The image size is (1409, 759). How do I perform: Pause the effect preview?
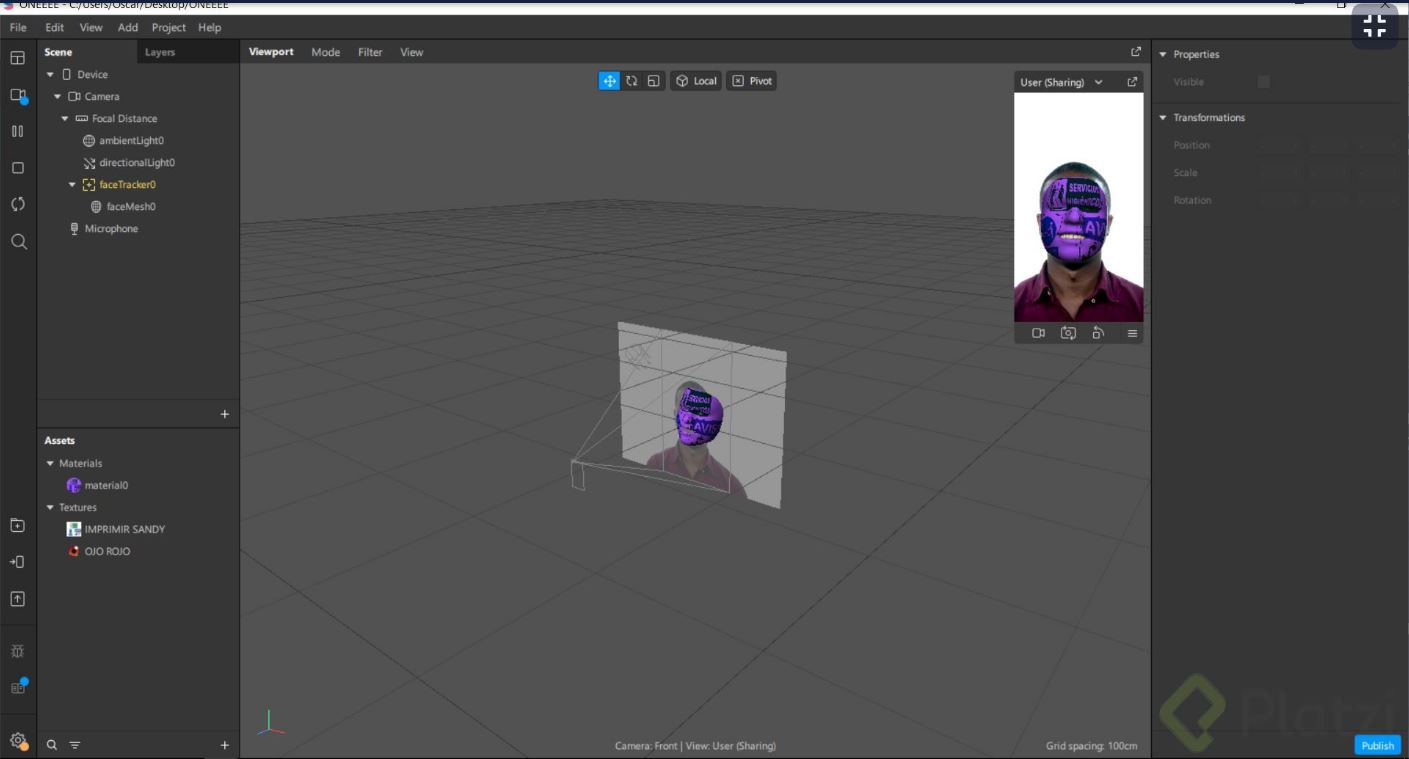(17, 131)
